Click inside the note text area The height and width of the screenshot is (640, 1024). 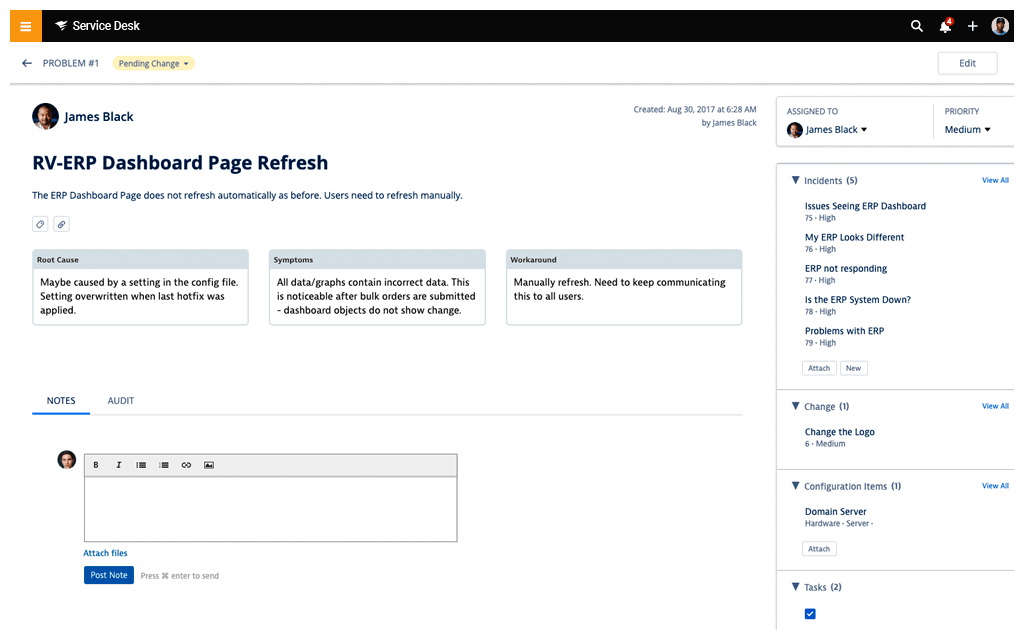point(270,508)
